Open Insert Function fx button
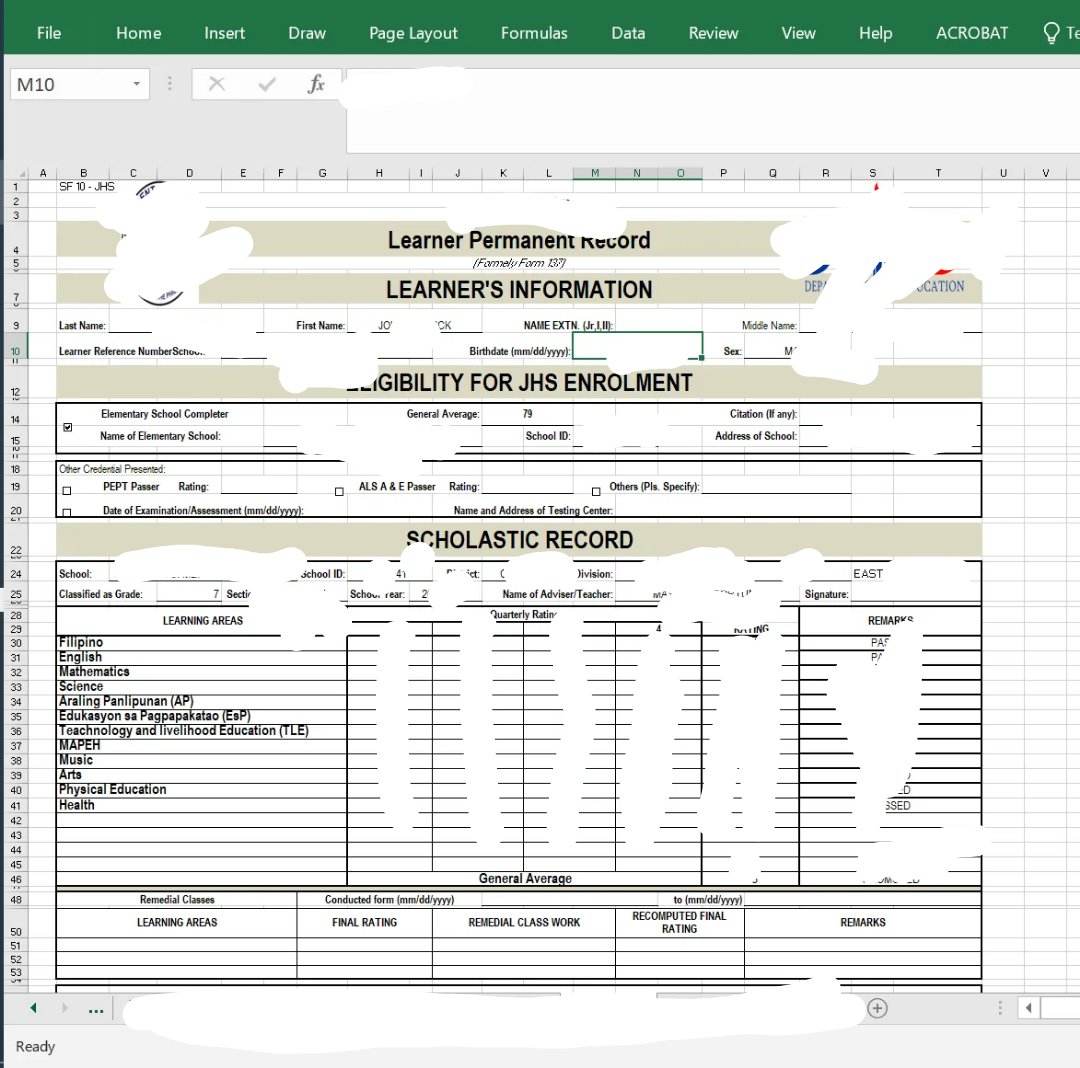The image size is (1080, 1068). tap(316, 84)
